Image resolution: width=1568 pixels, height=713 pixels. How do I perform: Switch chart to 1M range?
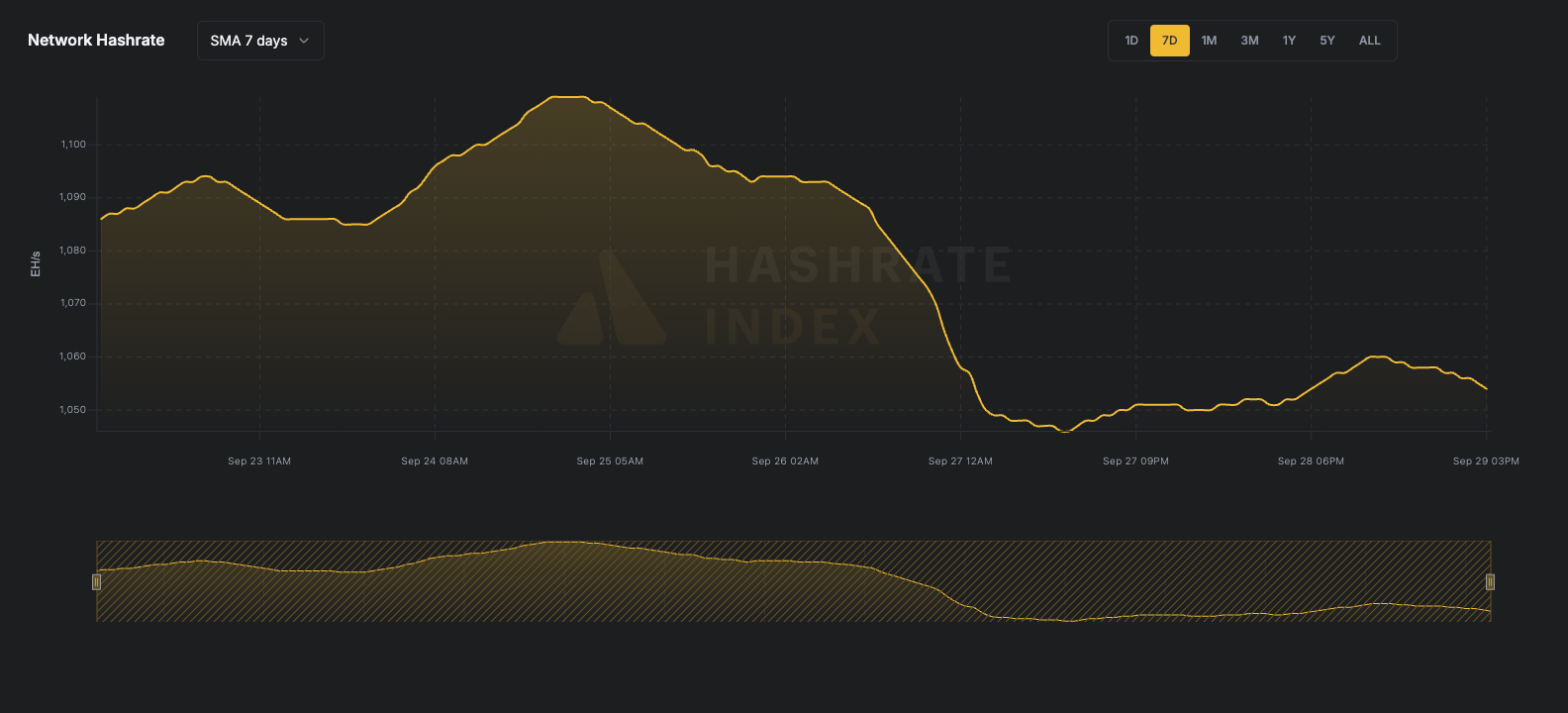click(x=1209, y=41)
